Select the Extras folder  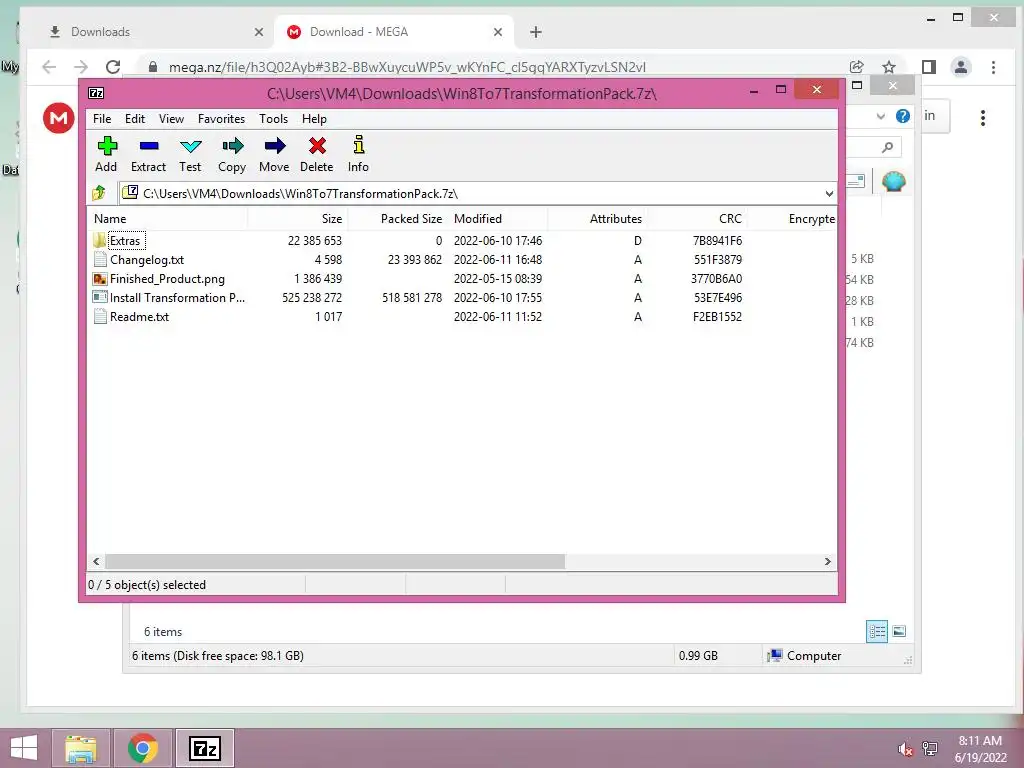pyautogui.click(x=125, y=241)
